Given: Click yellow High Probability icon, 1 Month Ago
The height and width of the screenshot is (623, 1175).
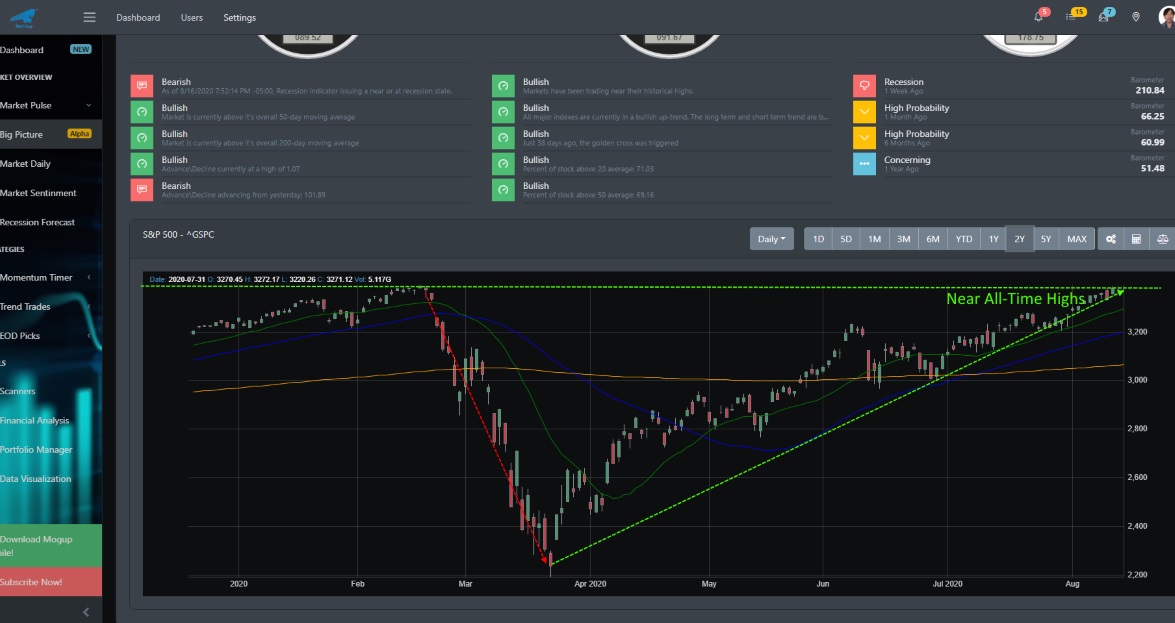Looking at the screenshot, I should (864, 112).
